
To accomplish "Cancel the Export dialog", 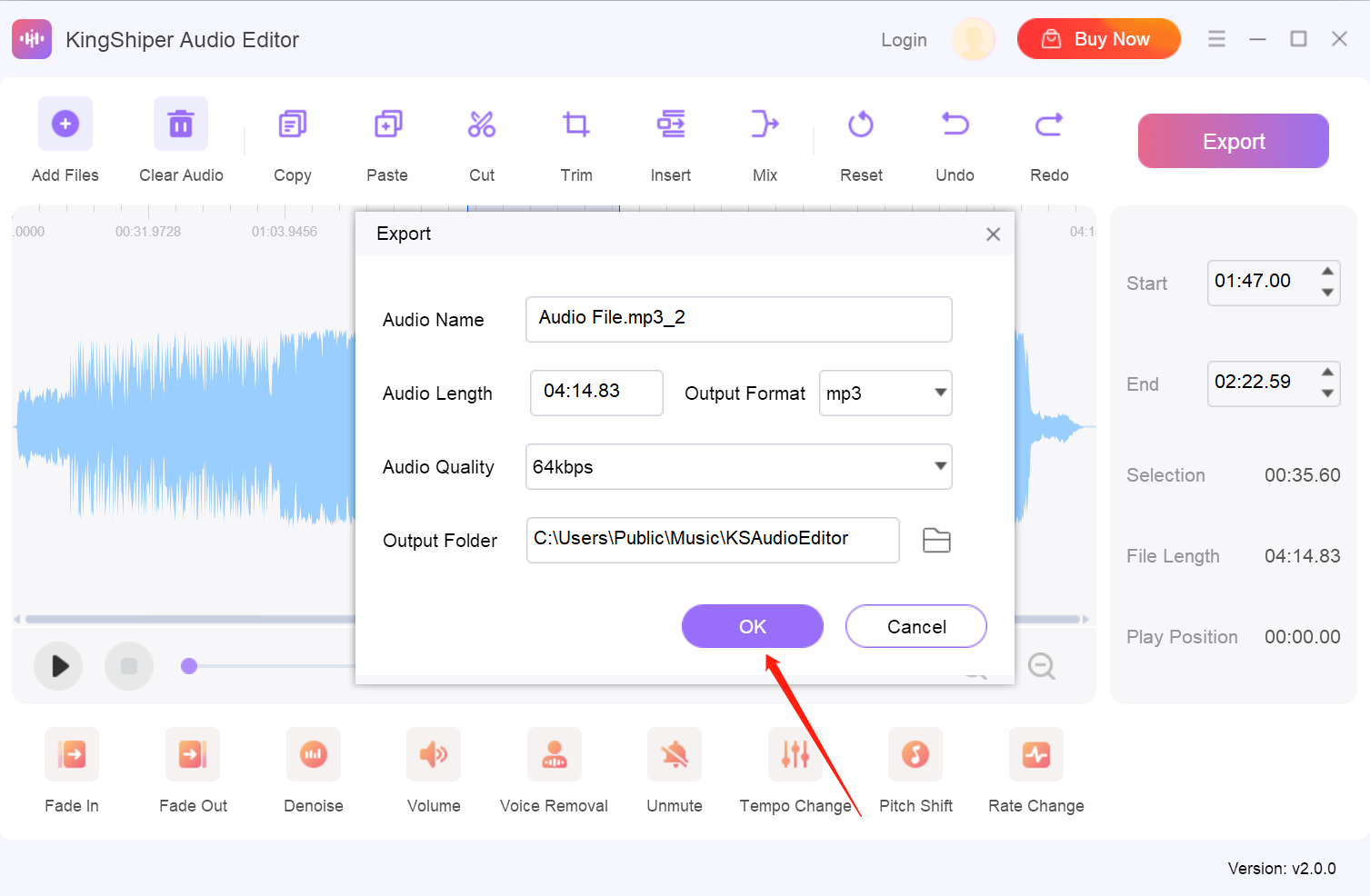I will [916, 626].
